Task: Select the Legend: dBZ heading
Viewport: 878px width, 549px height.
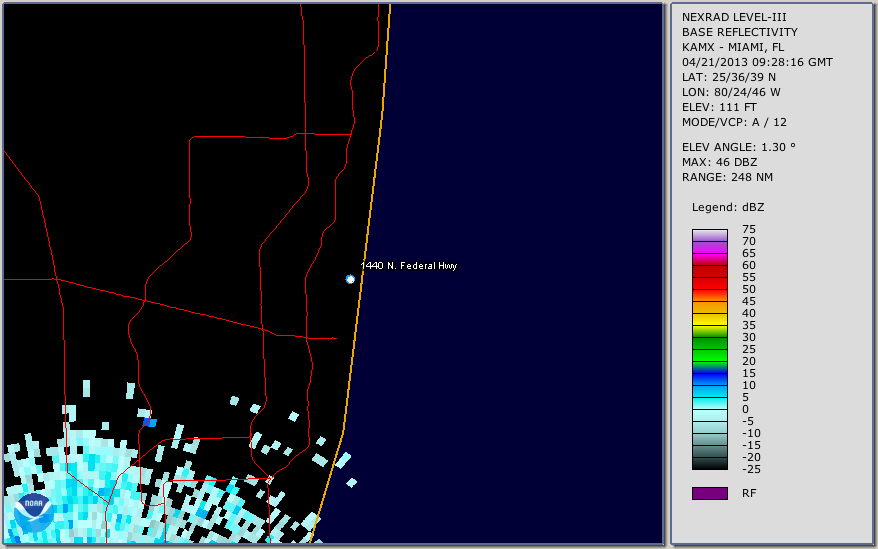Action: [728, 207]
